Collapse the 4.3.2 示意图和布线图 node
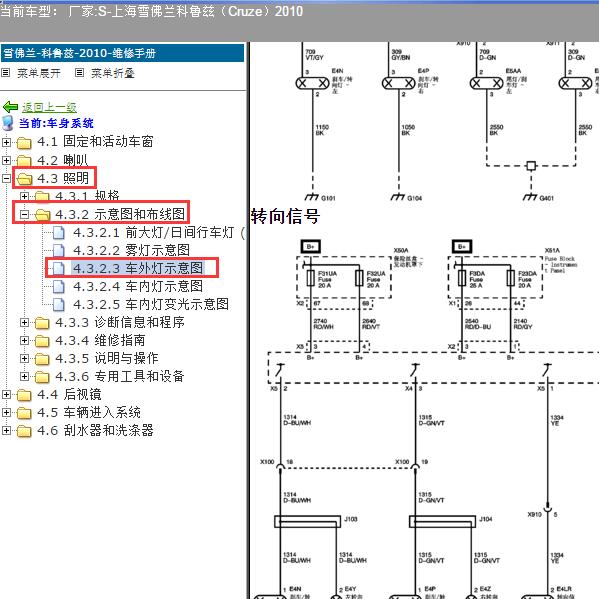The image size is (599, 599). pyautogui.click(x=24, y=214)
